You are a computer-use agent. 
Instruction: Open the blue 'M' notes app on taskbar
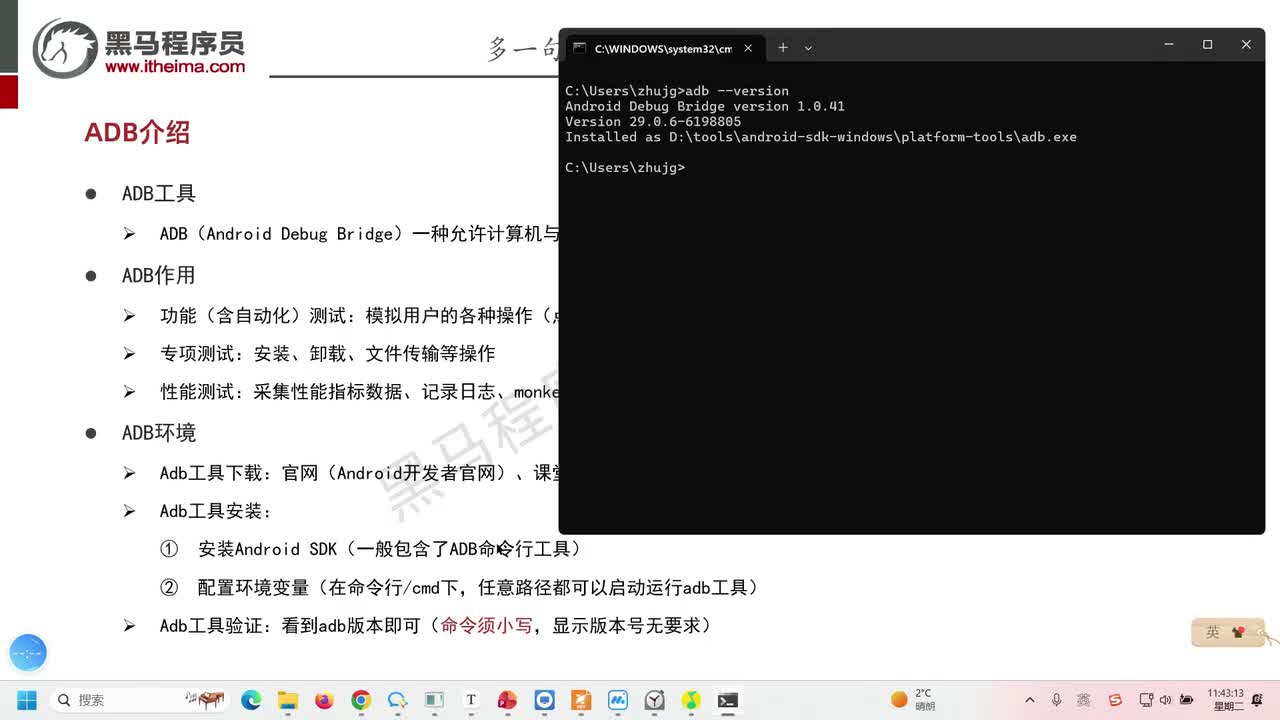tap(618, 700)
